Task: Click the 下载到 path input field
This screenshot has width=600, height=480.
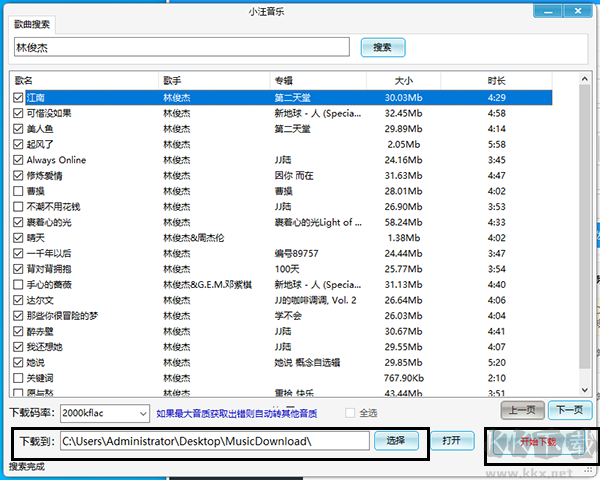Action: [213, 440]
